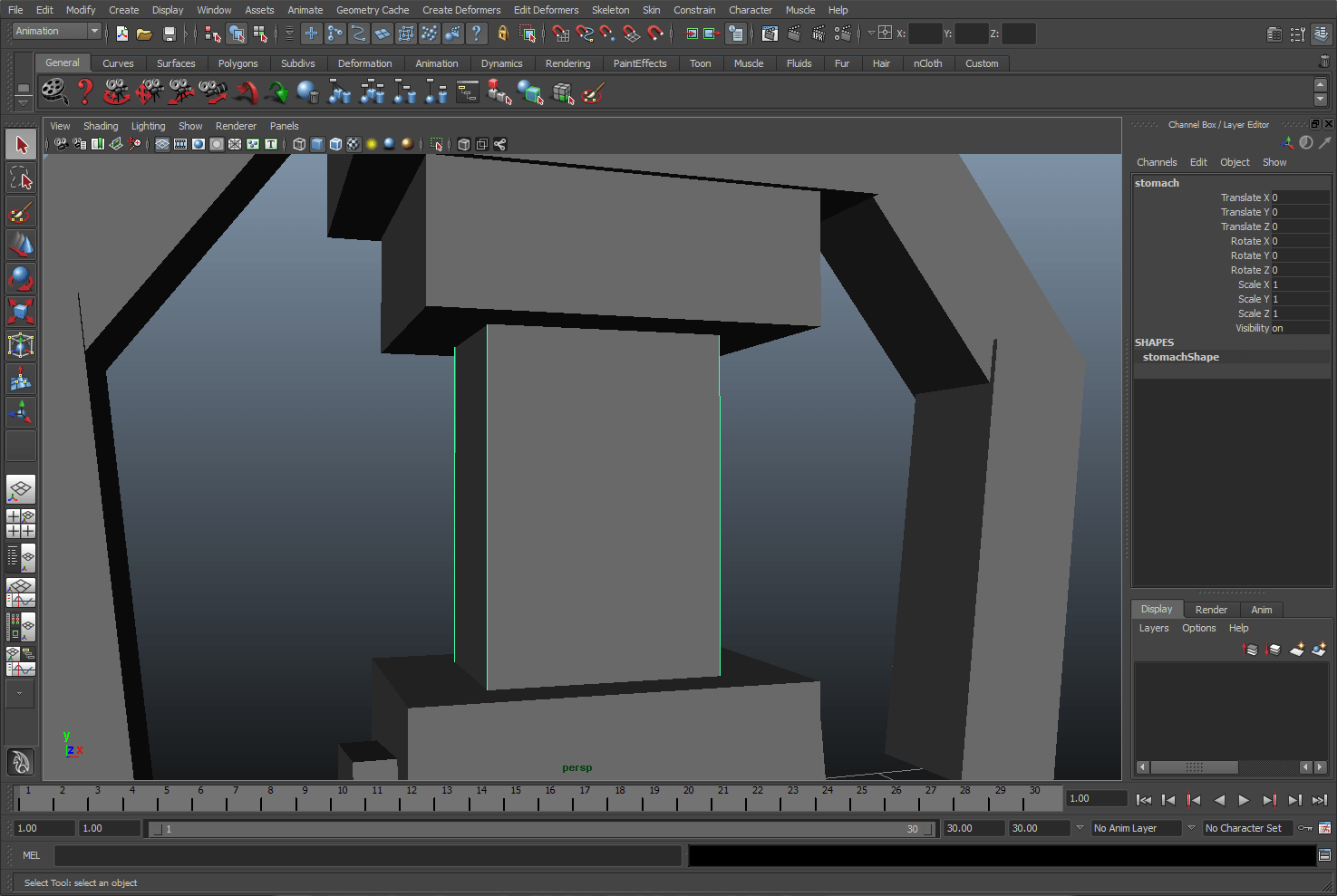Toggle the grid display in the viewport toolbar

point(161,144)
